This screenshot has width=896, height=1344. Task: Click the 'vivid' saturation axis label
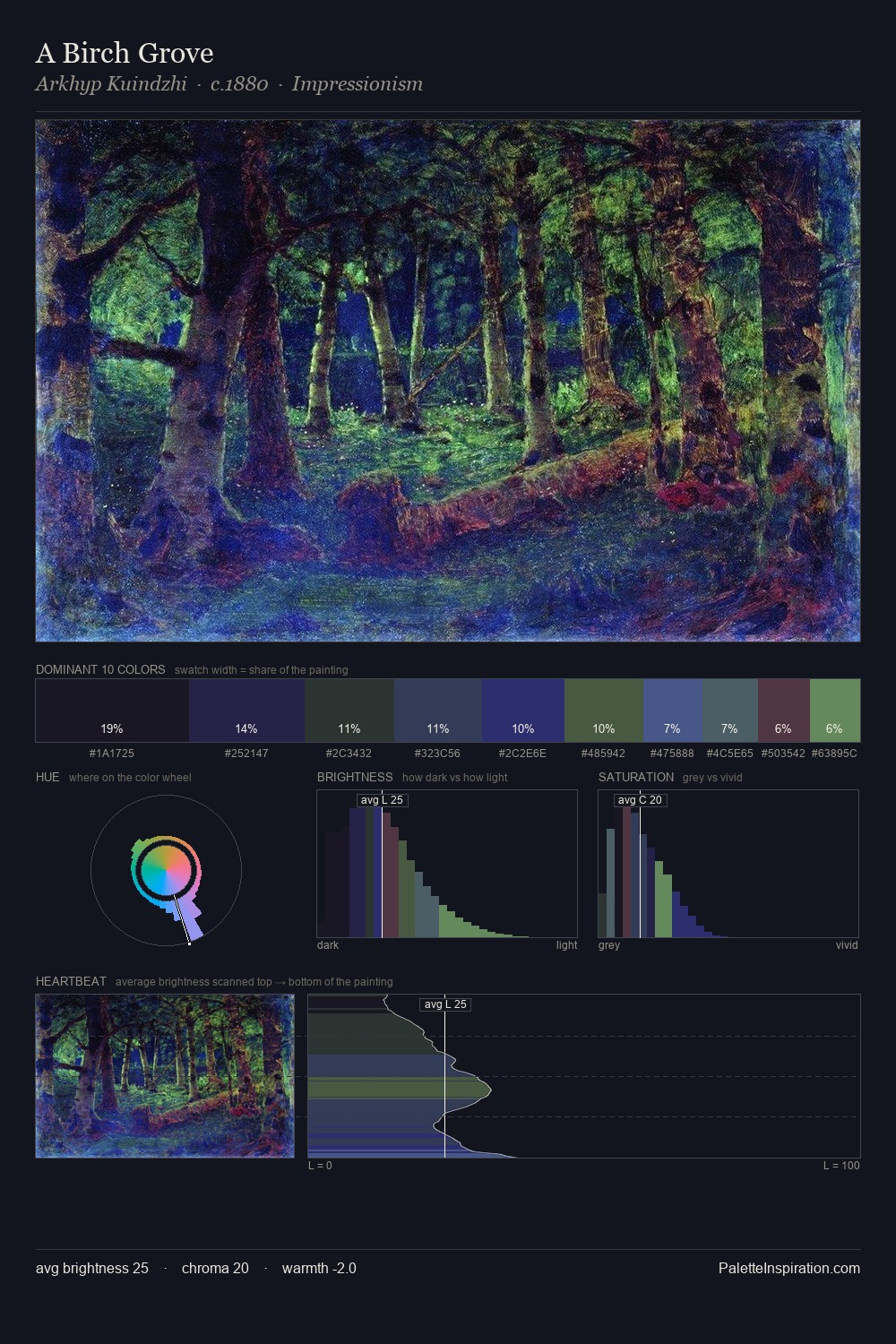[847, 944]
